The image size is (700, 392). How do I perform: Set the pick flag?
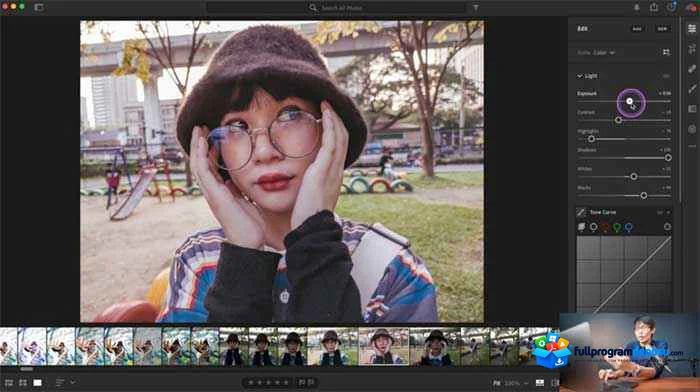(x=301, y=383)
